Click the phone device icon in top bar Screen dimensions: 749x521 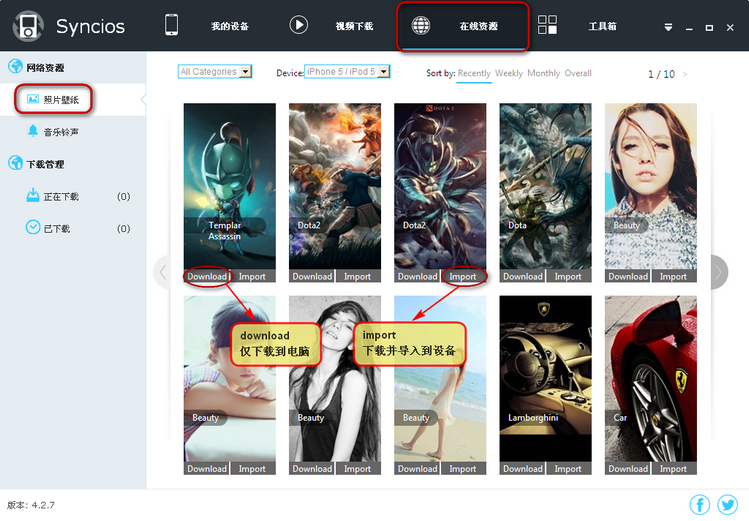[171, 25]
